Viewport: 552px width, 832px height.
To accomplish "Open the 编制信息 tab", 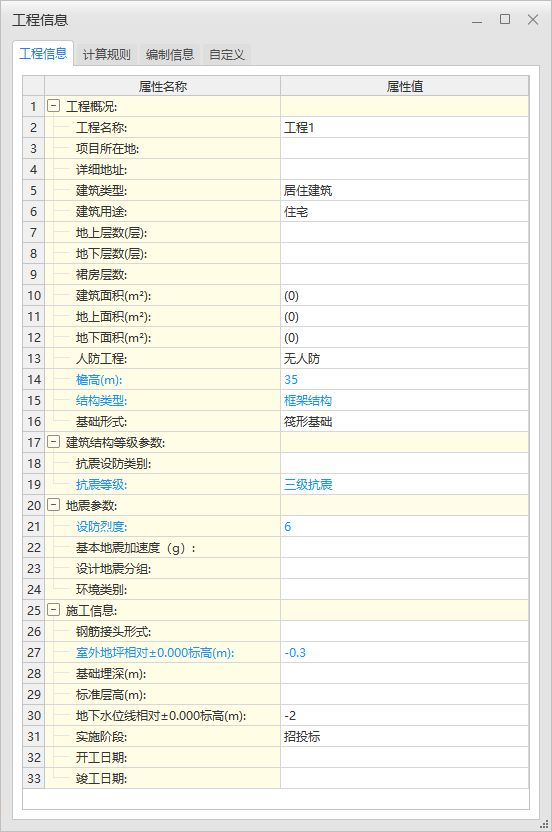I will click(170, 55).
